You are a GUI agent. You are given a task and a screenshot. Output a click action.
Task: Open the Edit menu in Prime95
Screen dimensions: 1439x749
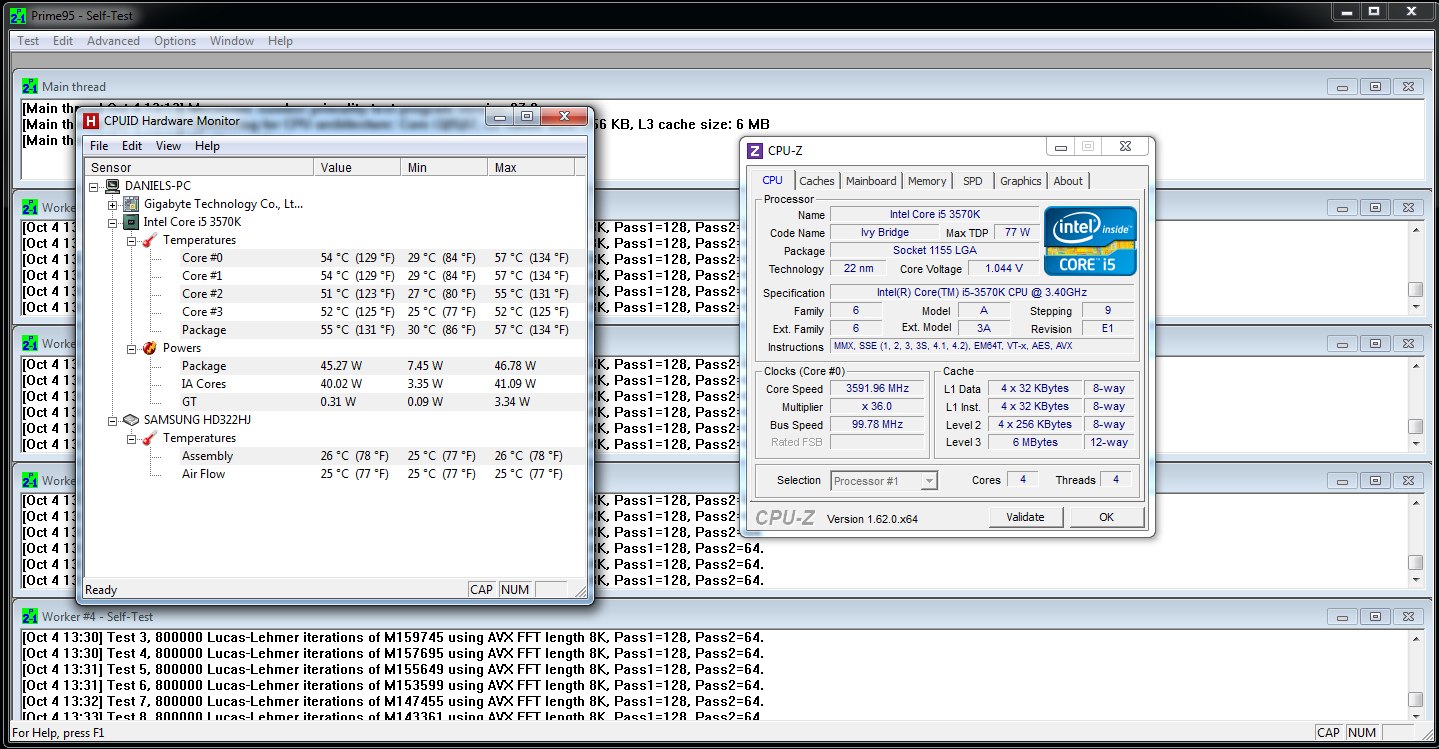pos(63,41)
